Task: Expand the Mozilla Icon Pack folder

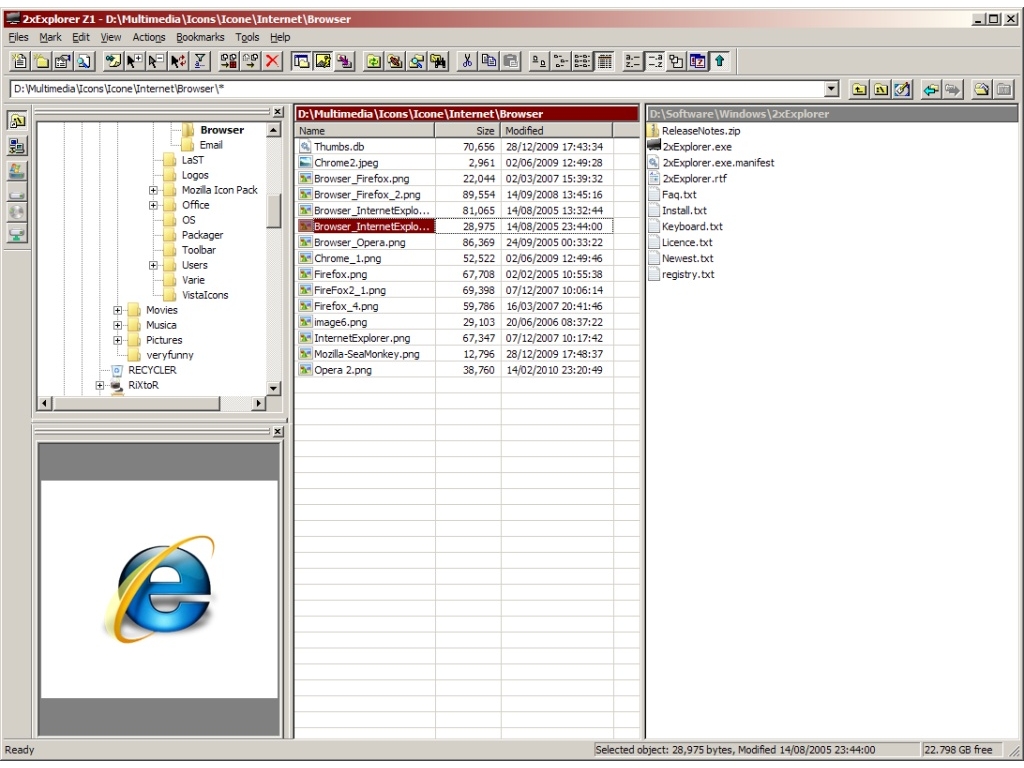Action: (153, 190)
